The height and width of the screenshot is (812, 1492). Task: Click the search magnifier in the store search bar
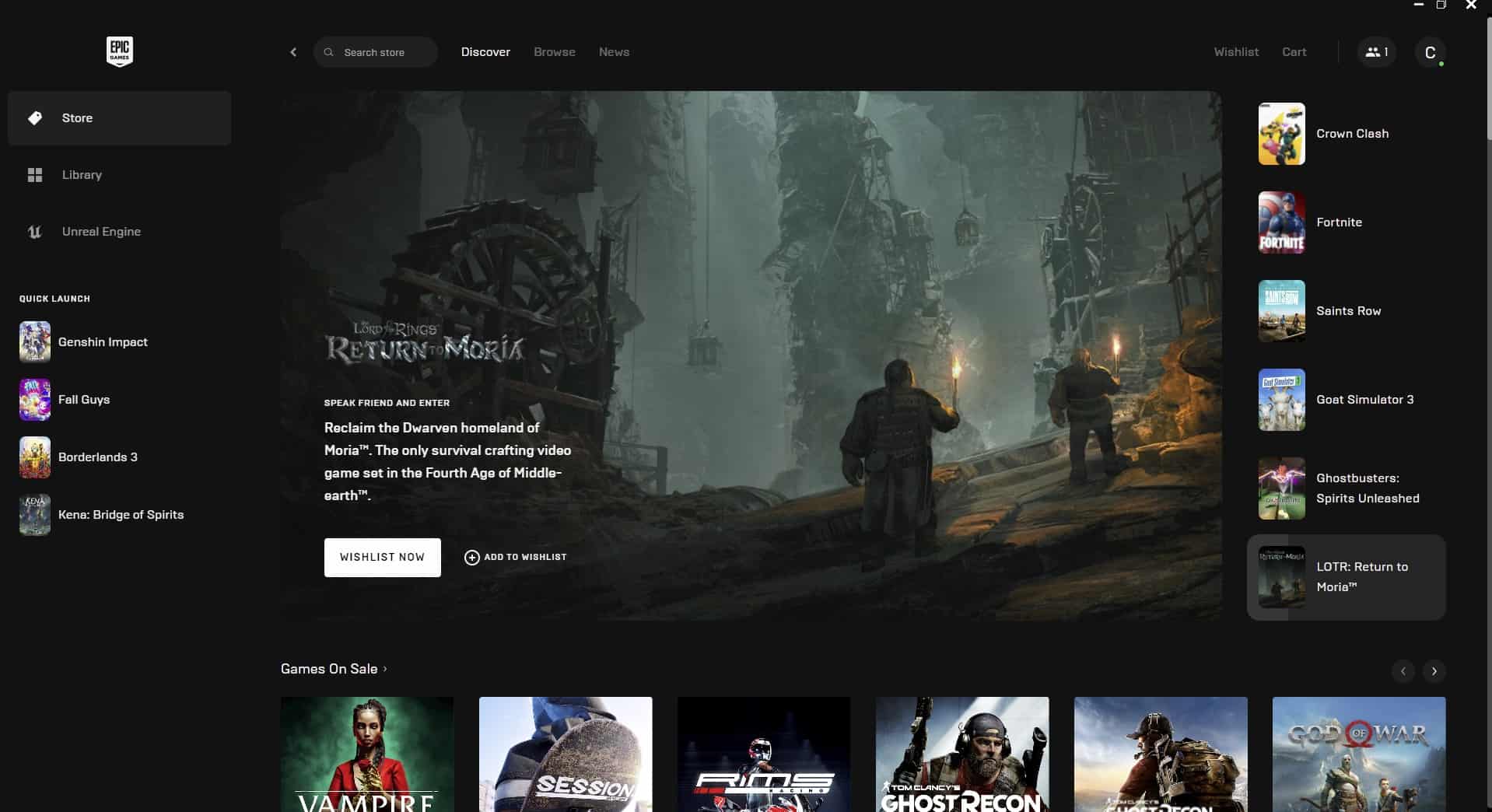329,51
